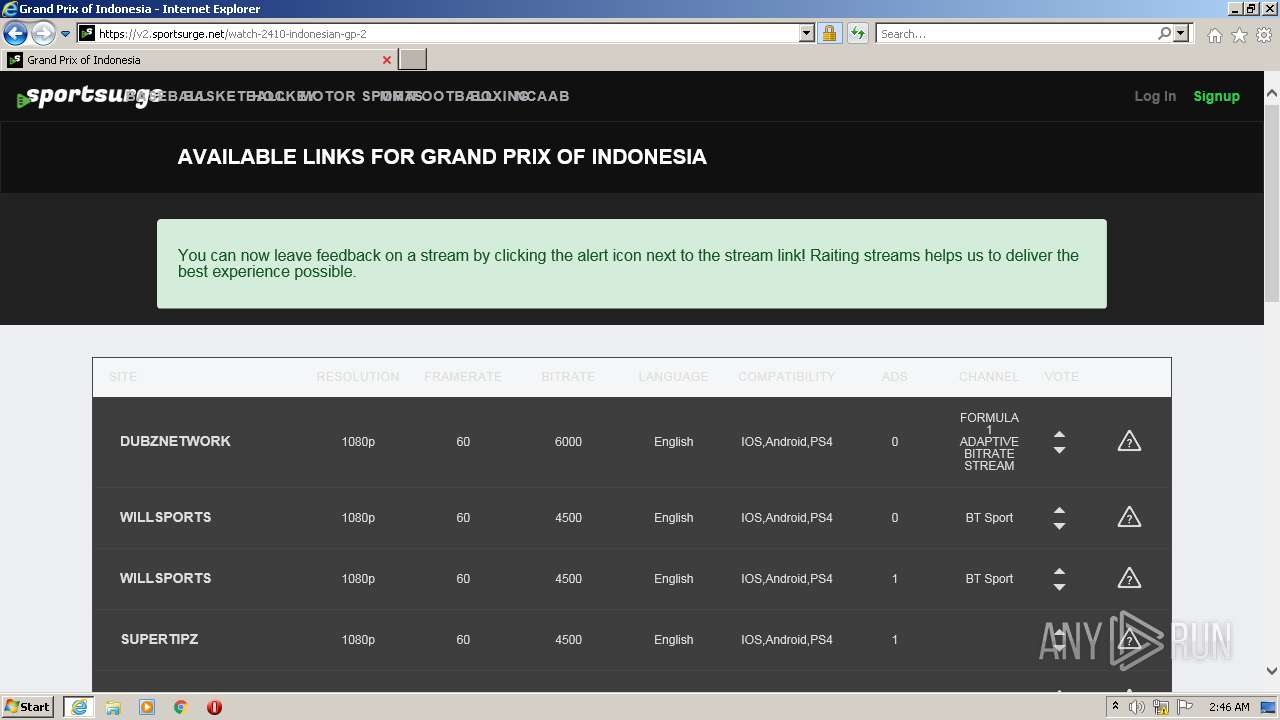Open the recent pages dropdown arrow
Screen dimensions: 1280x720
(x=66, y=34)
